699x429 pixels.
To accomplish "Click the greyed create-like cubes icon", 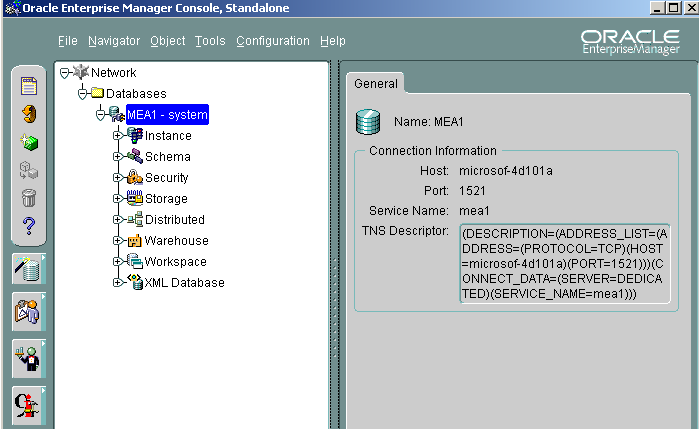I will tap(29, 170).
